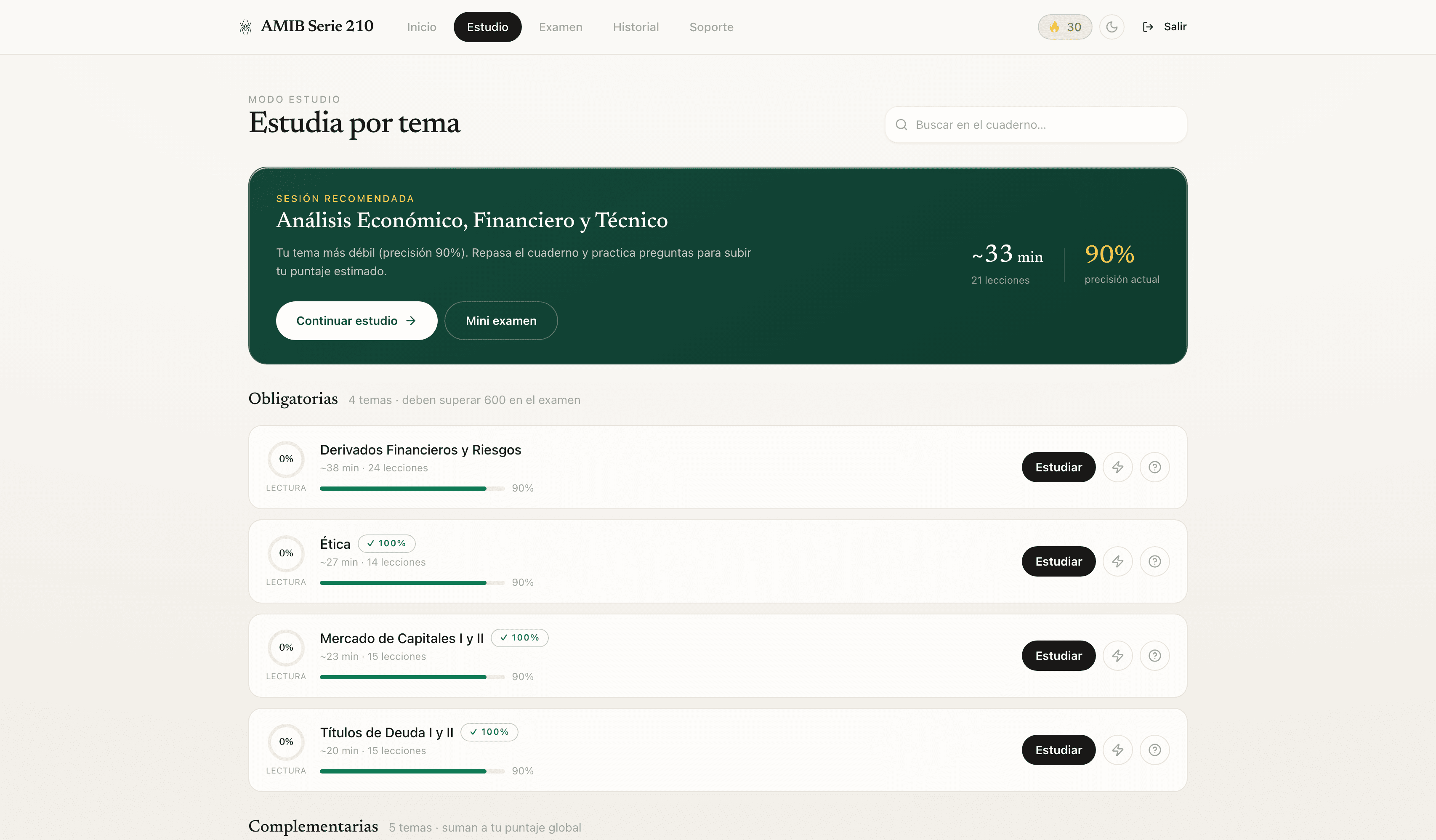Image resolution: width=1436 pixels, height=840 pixels.
Task: Start quick practice for Derivados Financieros y Riesgos
Action: click(1117, 467)
